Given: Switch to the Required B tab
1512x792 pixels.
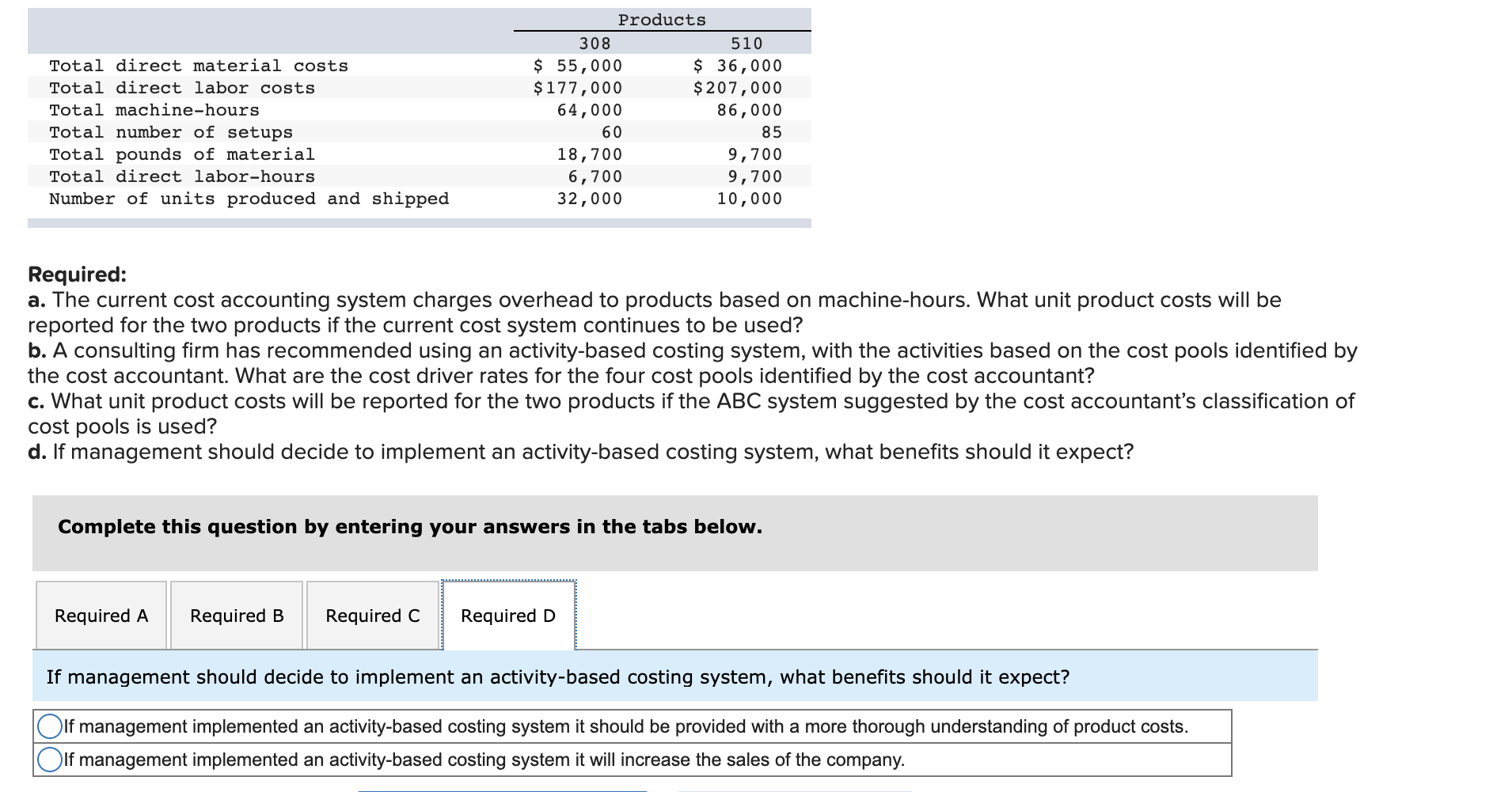Looking at the screenshot, I should coord(236,615).
